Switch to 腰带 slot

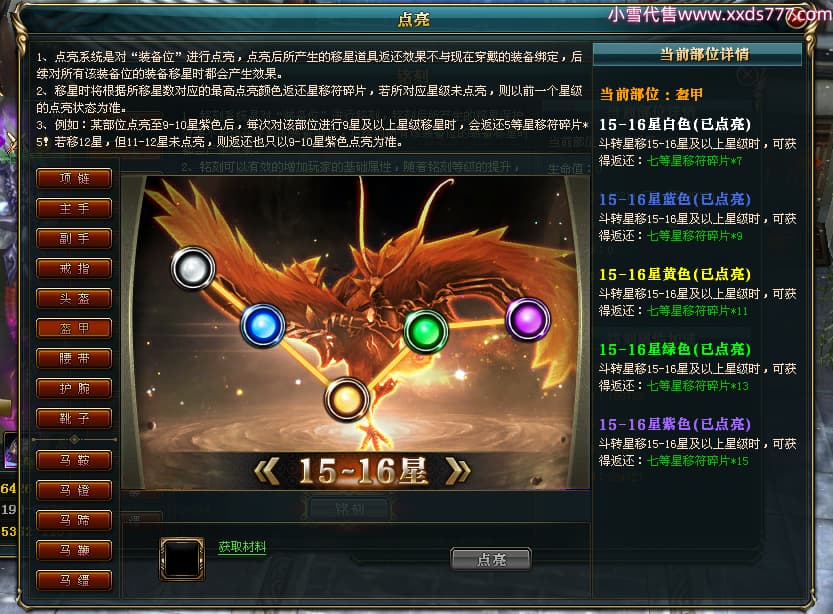point(74,358)
